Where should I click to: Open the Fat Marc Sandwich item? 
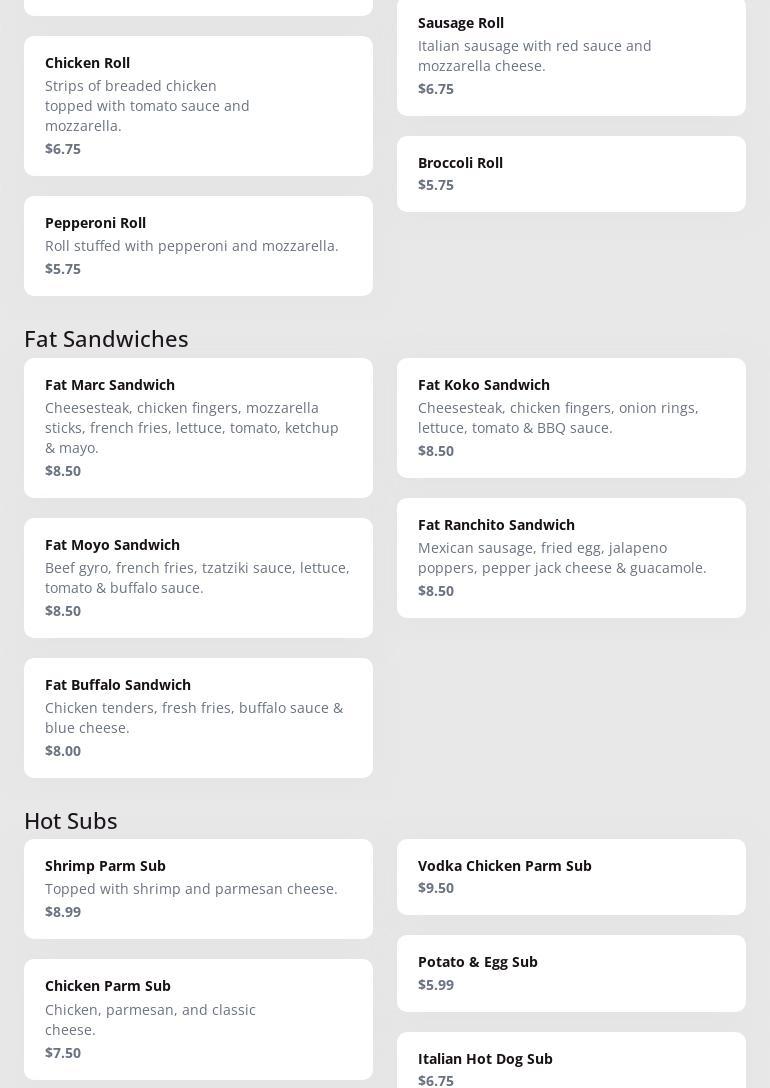click(x=198, y=427)
